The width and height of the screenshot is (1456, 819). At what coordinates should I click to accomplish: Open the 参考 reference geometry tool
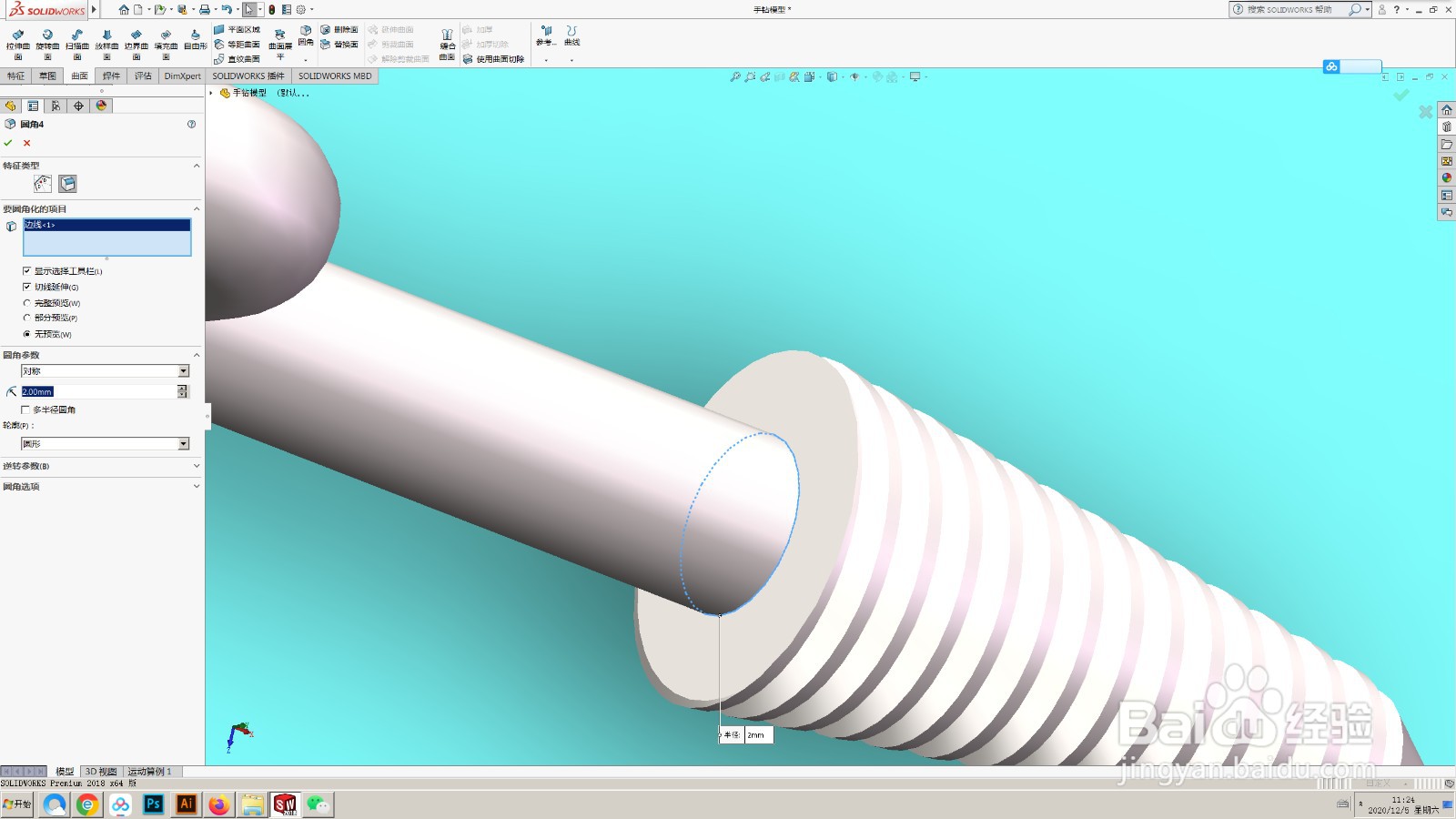[546, 36]
